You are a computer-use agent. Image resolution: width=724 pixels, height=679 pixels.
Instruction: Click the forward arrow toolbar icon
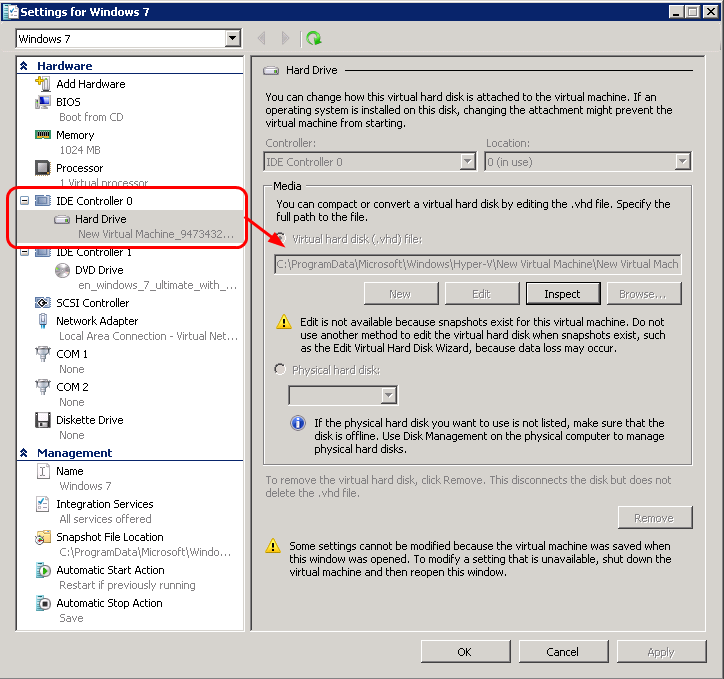285,38
